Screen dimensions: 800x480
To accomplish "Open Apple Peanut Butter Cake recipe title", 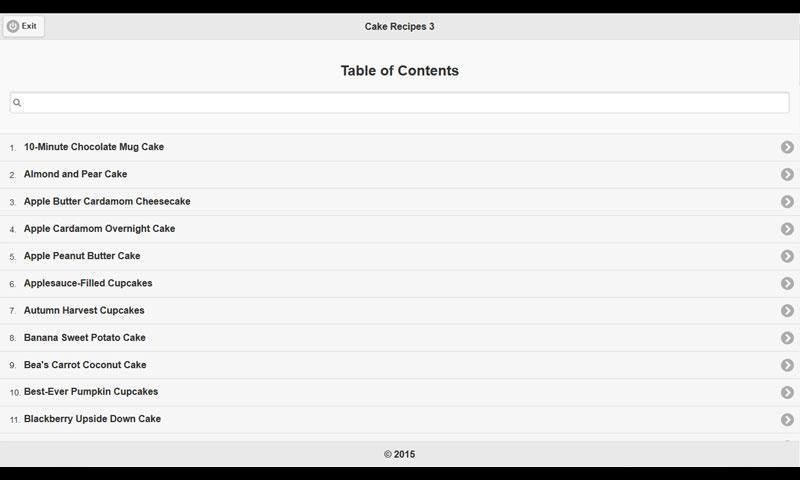I will tap(82, 256).
